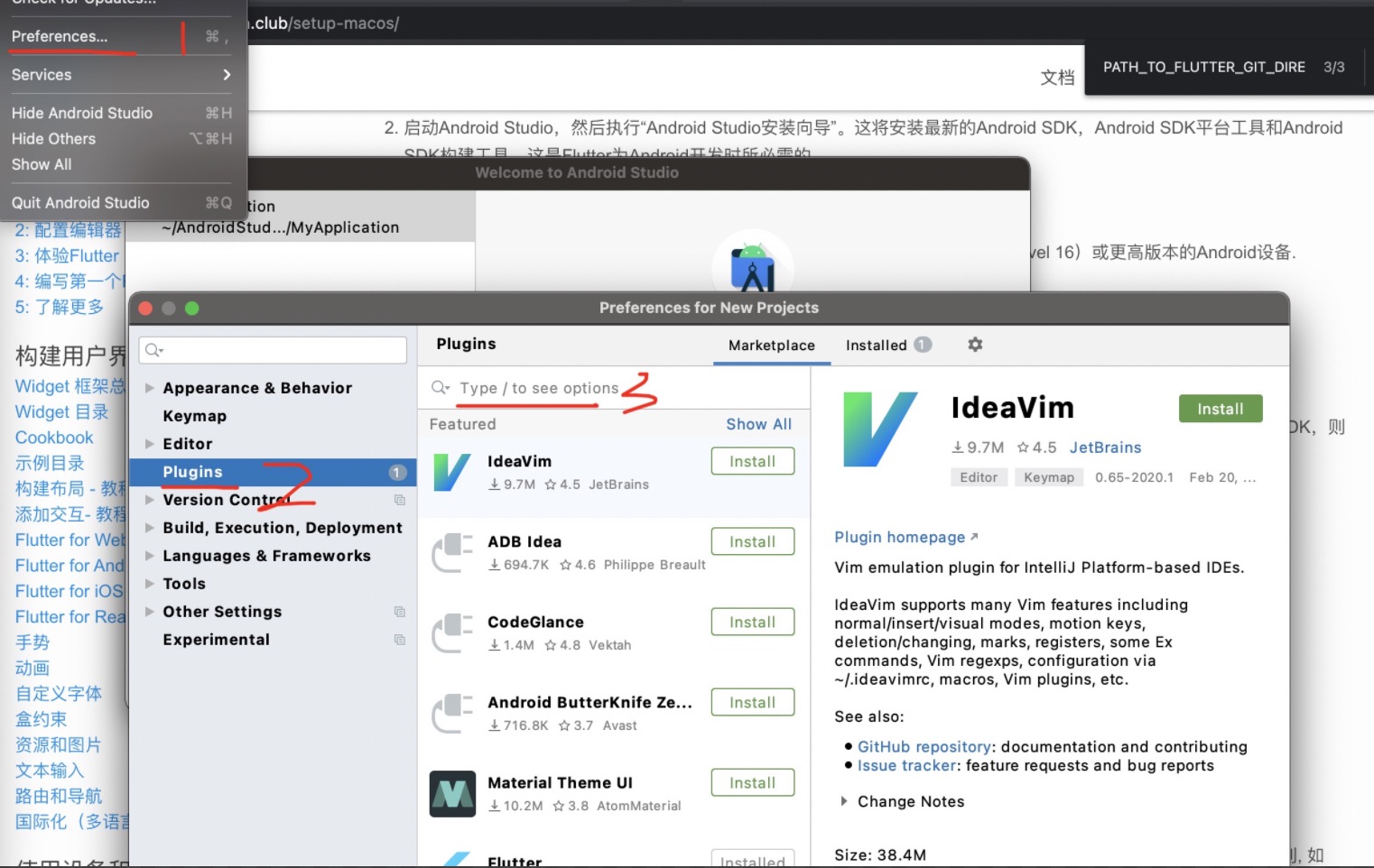Open the GitHub repository link
The width and height of the screenshot is (1374, 868).
coord(924,747)
